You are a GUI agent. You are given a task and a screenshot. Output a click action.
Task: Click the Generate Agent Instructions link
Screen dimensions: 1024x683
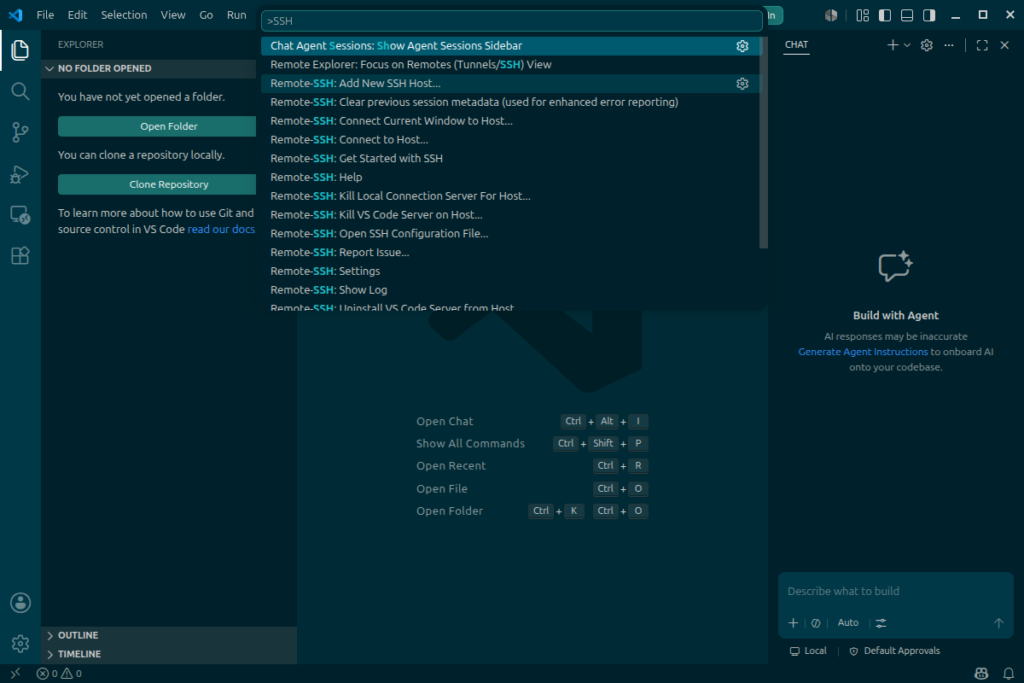tap(863, 352)
